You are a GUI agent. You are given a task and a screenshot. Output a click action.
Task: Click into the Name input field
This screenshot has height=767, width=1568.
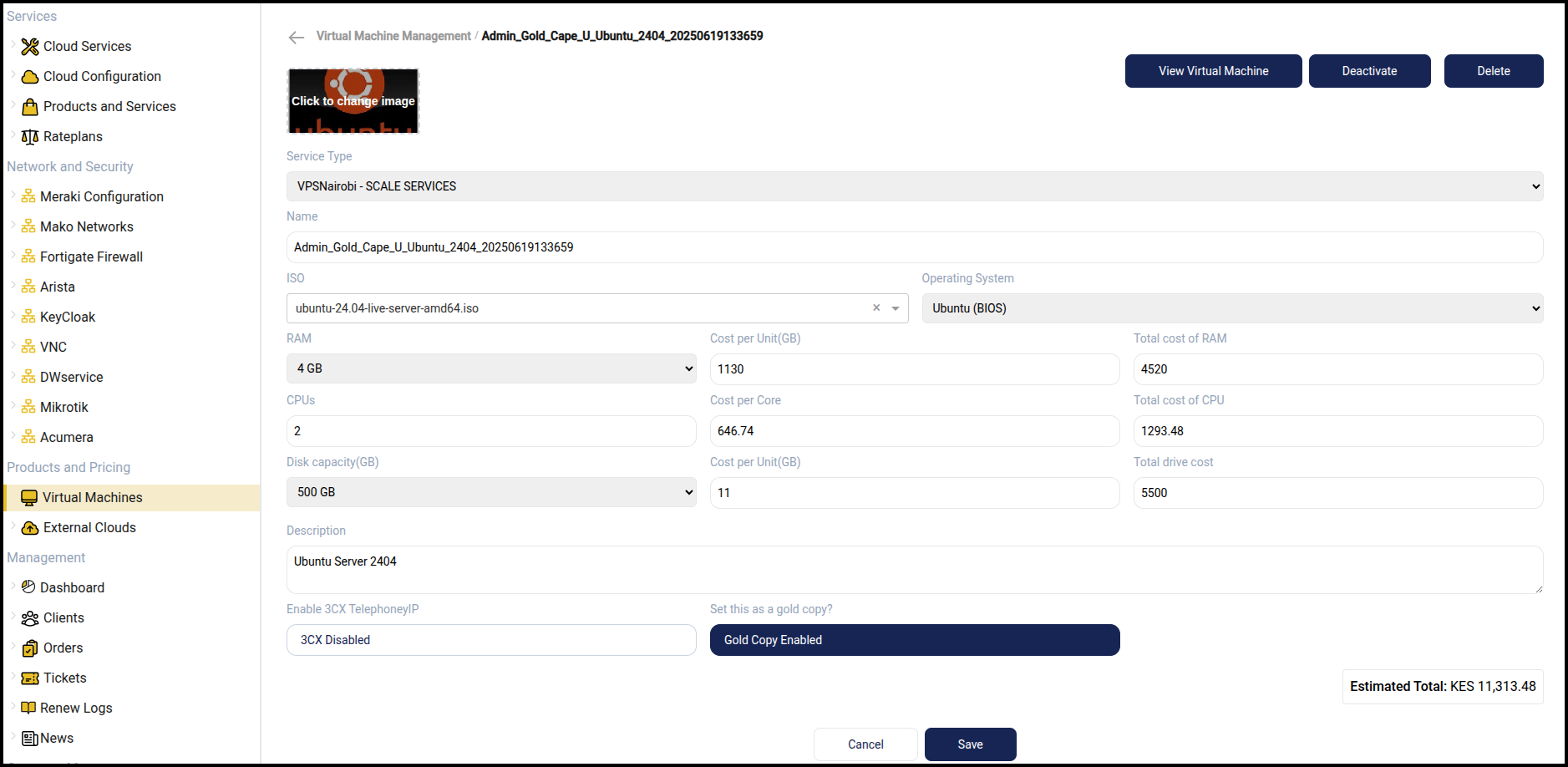pos(915,247)
